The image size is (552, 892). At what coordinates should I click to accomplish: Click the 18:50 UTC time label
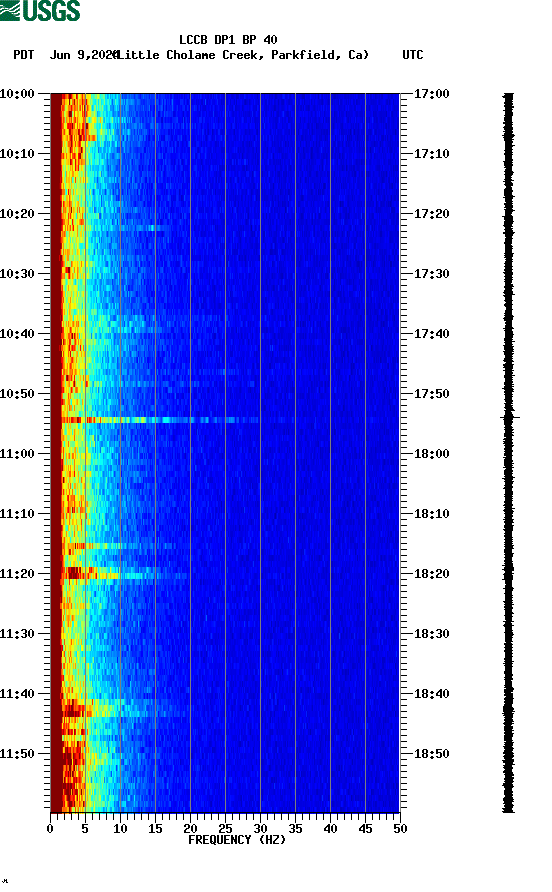click(431, 754)
